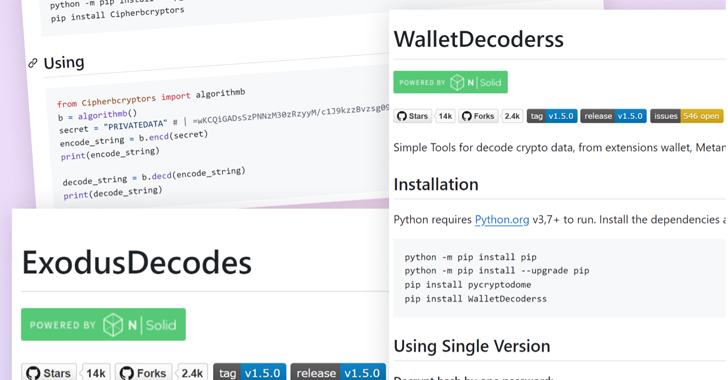
Task: Open the tag v1.5.0 badge in WalletDecoderss page
Action: (552, 116)
